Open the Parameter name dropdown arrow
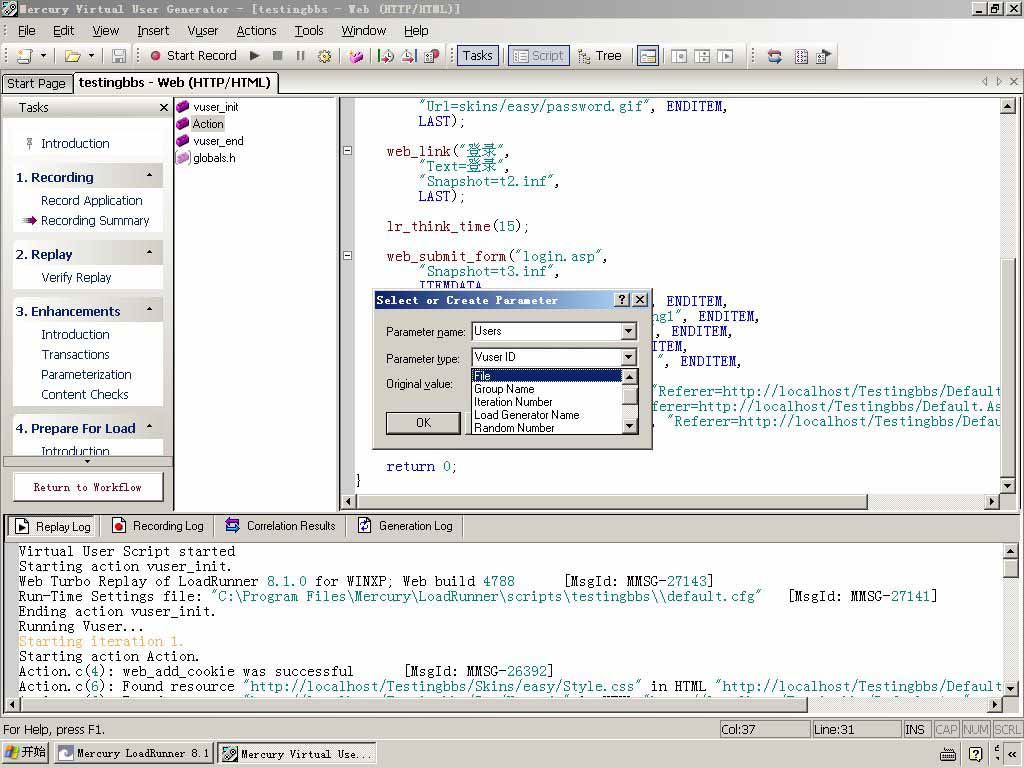This screenshot has height=768, width=1024. click(628, 332)
